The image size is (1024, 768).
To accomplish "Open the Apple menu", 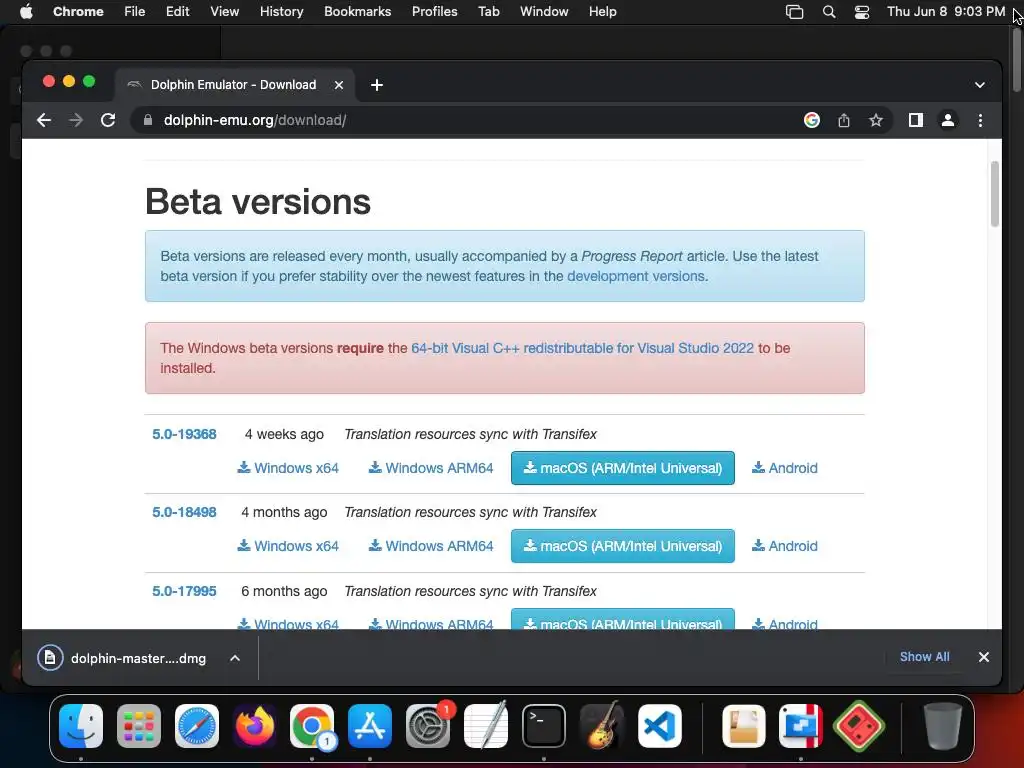I will 26,12.
